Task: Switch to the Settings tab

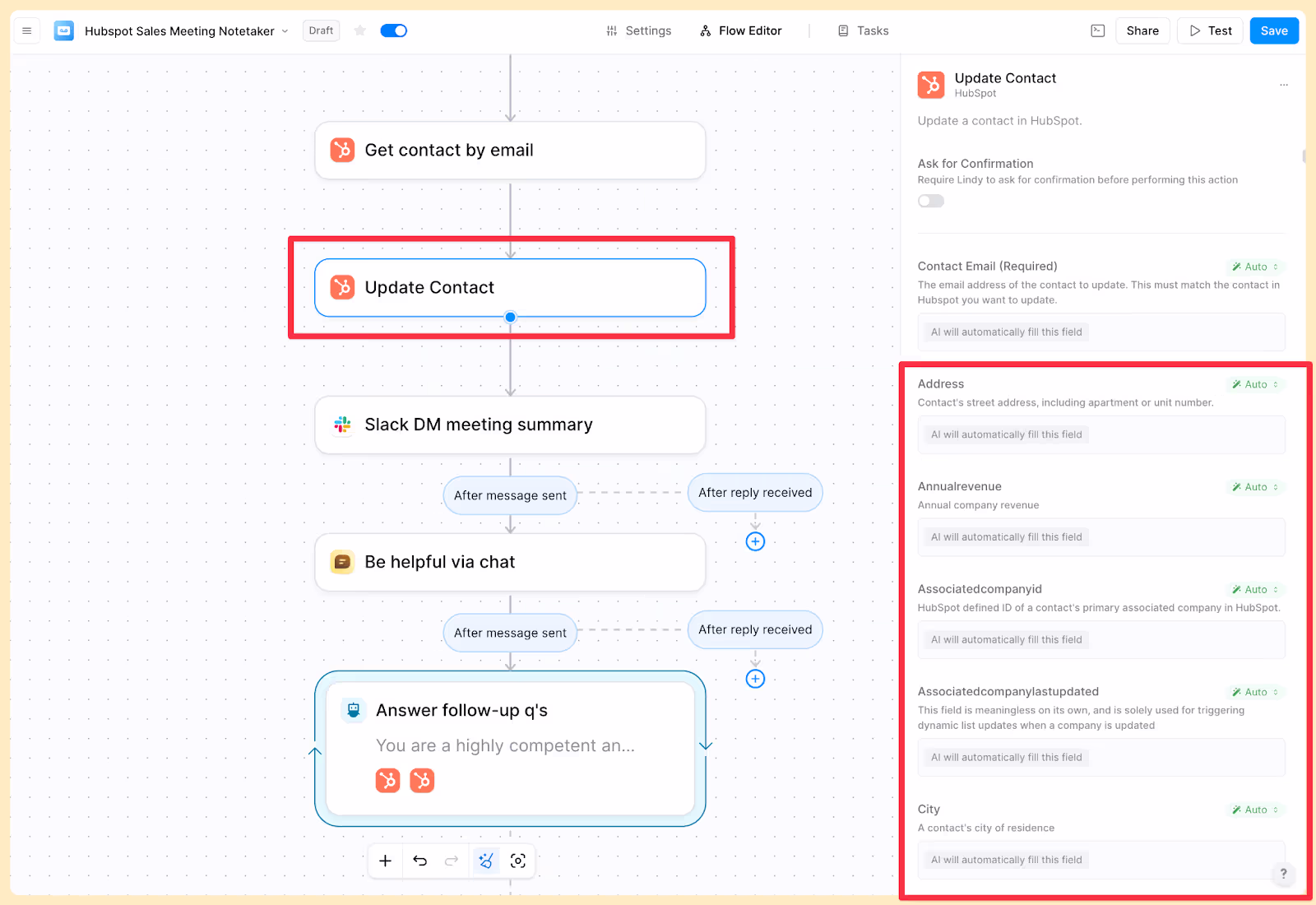Action: 638,30
